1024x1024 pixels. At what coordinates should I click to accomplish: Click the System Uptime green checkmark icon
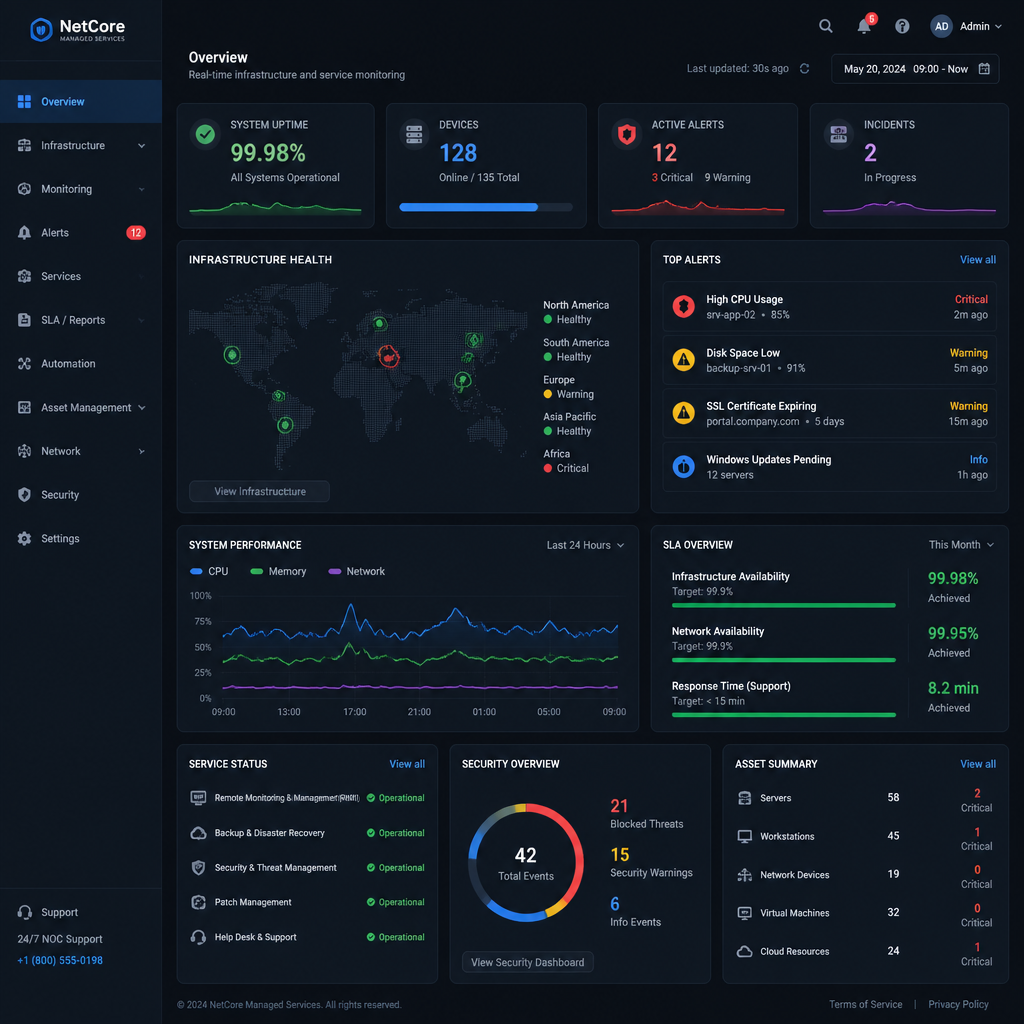pyautogui.click(x=205, y=135)
